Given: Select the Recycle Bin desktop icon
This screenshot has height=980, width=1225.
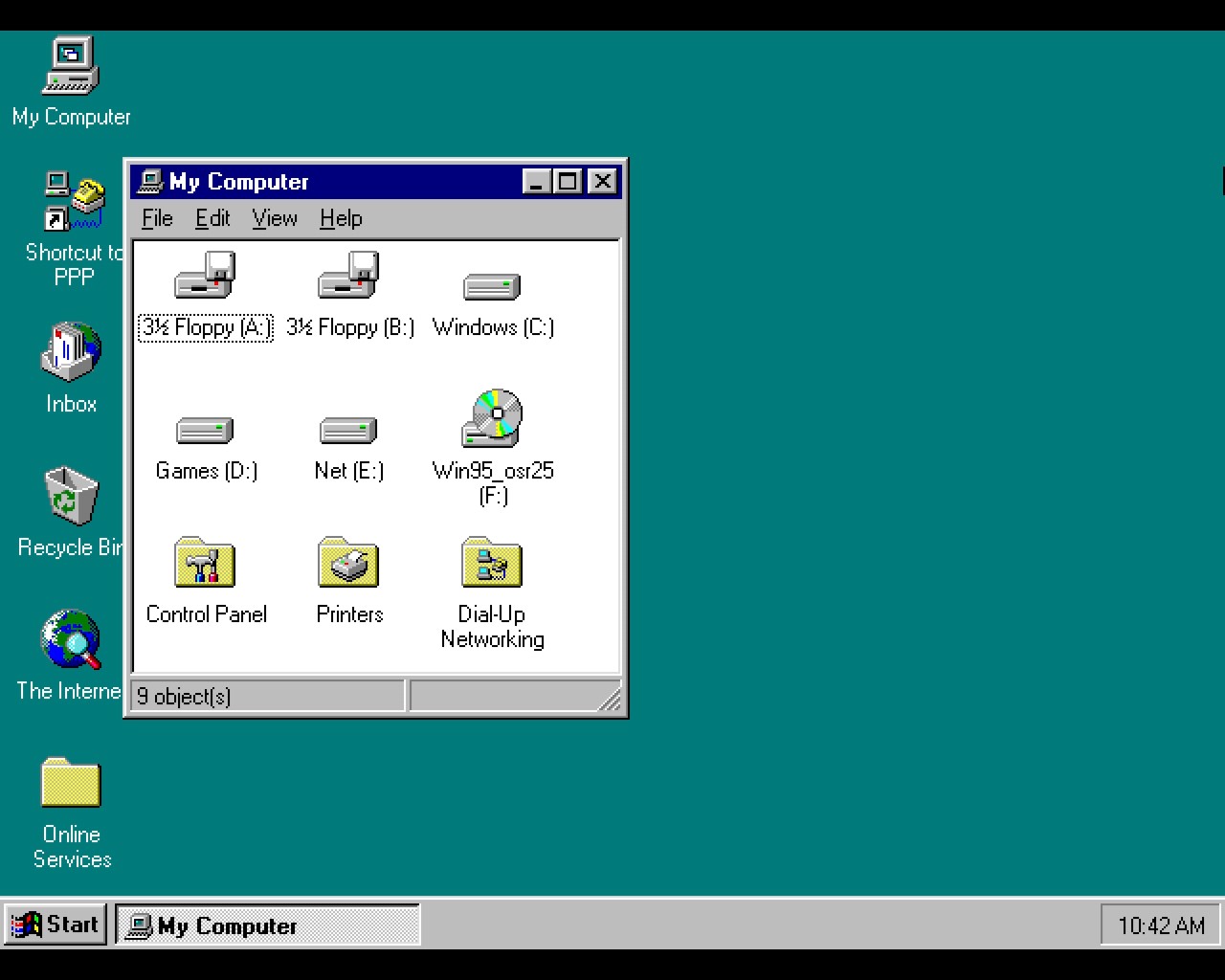Looking at the screenshot, I should (x=71, y=495).
